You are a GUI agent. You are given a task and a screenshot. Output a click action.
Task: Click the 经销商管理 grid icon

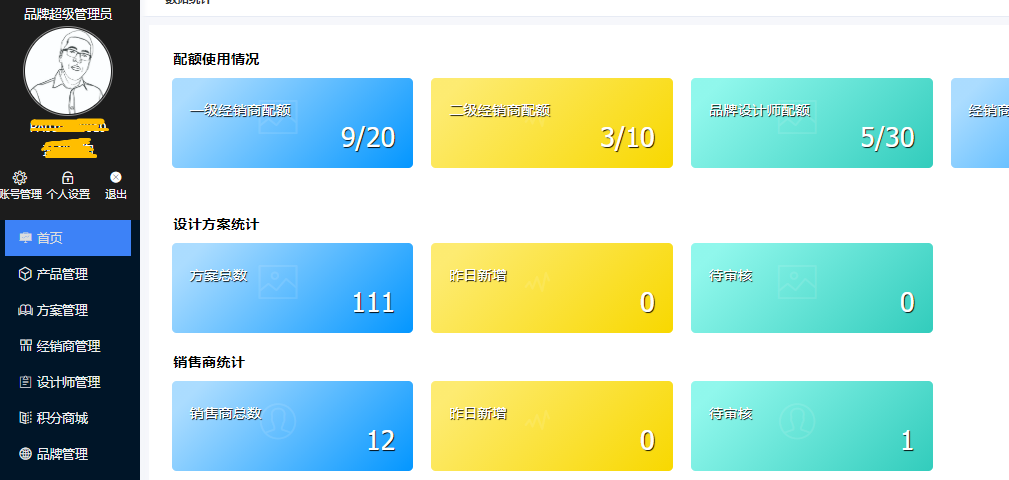pos(25,346)
